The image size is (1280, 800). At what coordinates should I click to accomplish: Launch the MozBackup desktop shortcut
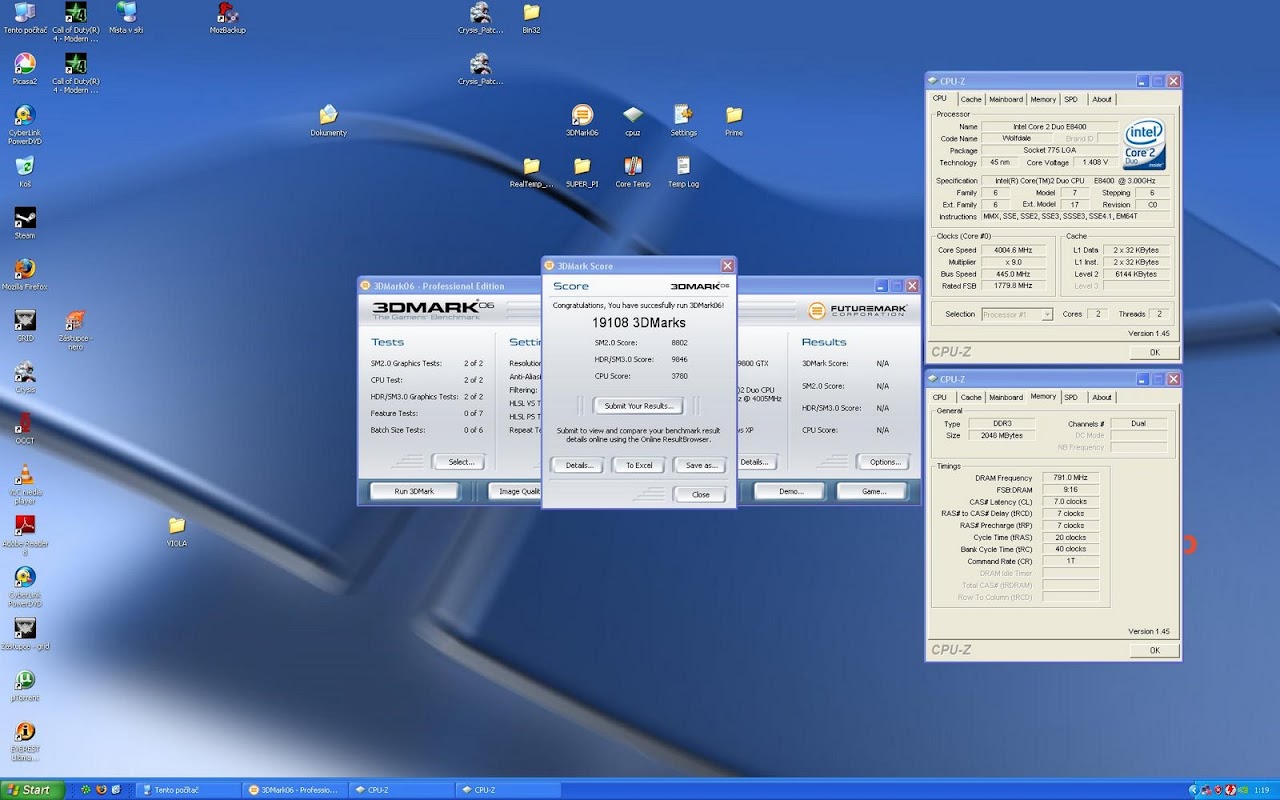click(228, 17)
